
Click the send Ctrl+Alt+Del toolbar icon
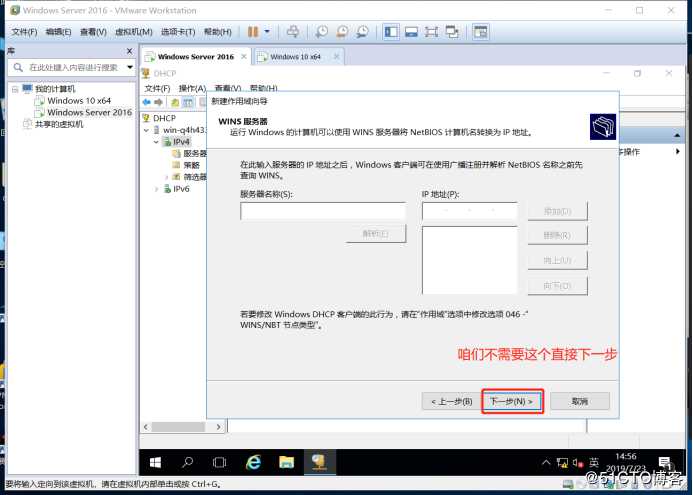point(293,32)
